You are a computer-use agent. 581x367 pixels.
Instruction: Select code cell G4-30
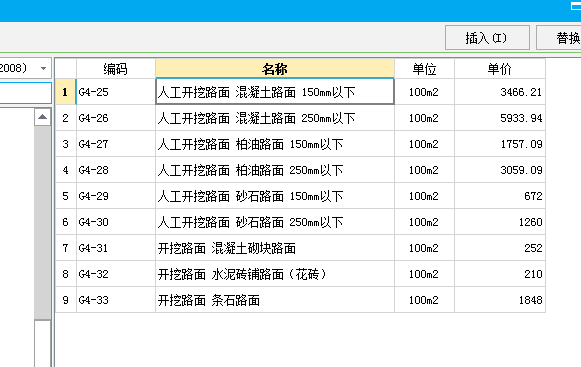[x=116, y=222]
